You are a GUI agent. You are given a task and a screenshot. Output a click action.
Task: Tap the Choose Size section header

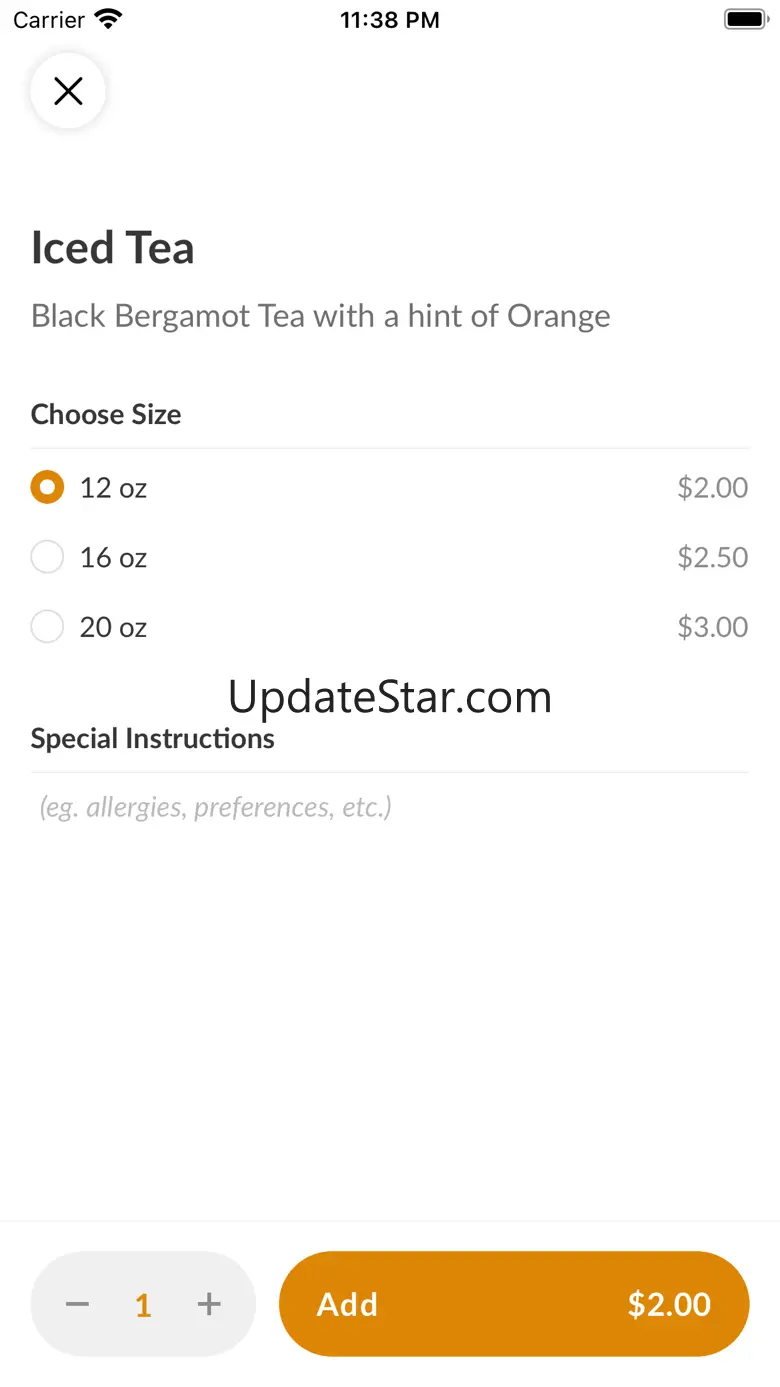pos(106,415)
